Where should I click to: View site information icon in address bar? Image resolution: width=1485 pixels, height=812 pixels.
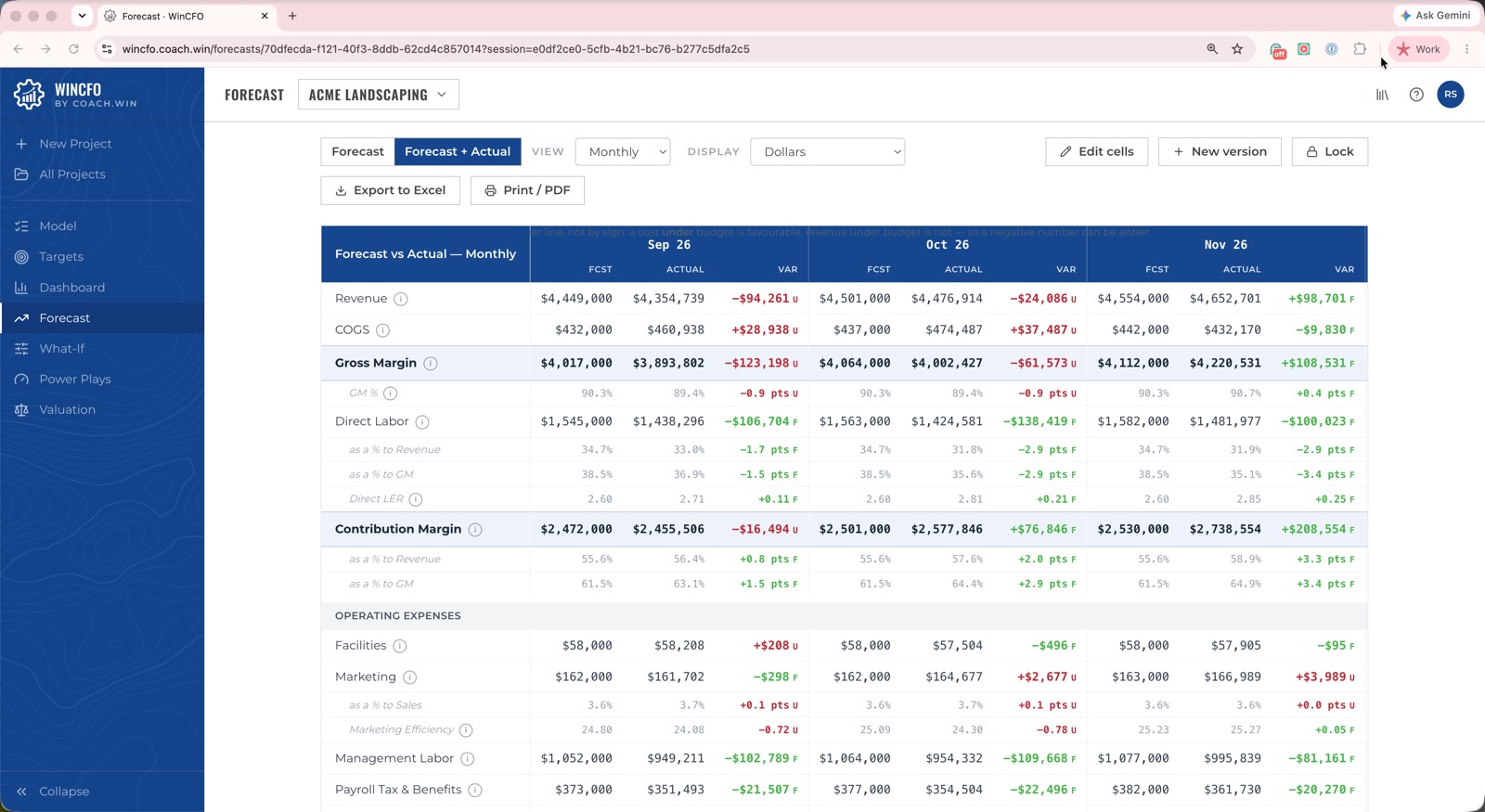click(x=107, y=49)
